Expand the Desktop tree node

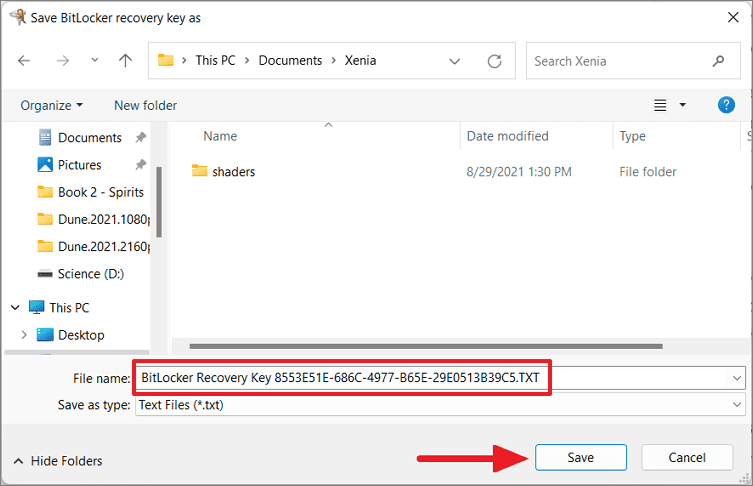click(24, 335)
